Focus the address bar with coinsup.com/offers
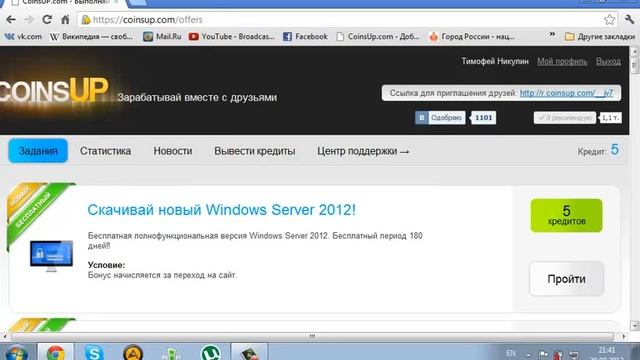This screenshot has width=640, height=360. (x=347, y=20)
